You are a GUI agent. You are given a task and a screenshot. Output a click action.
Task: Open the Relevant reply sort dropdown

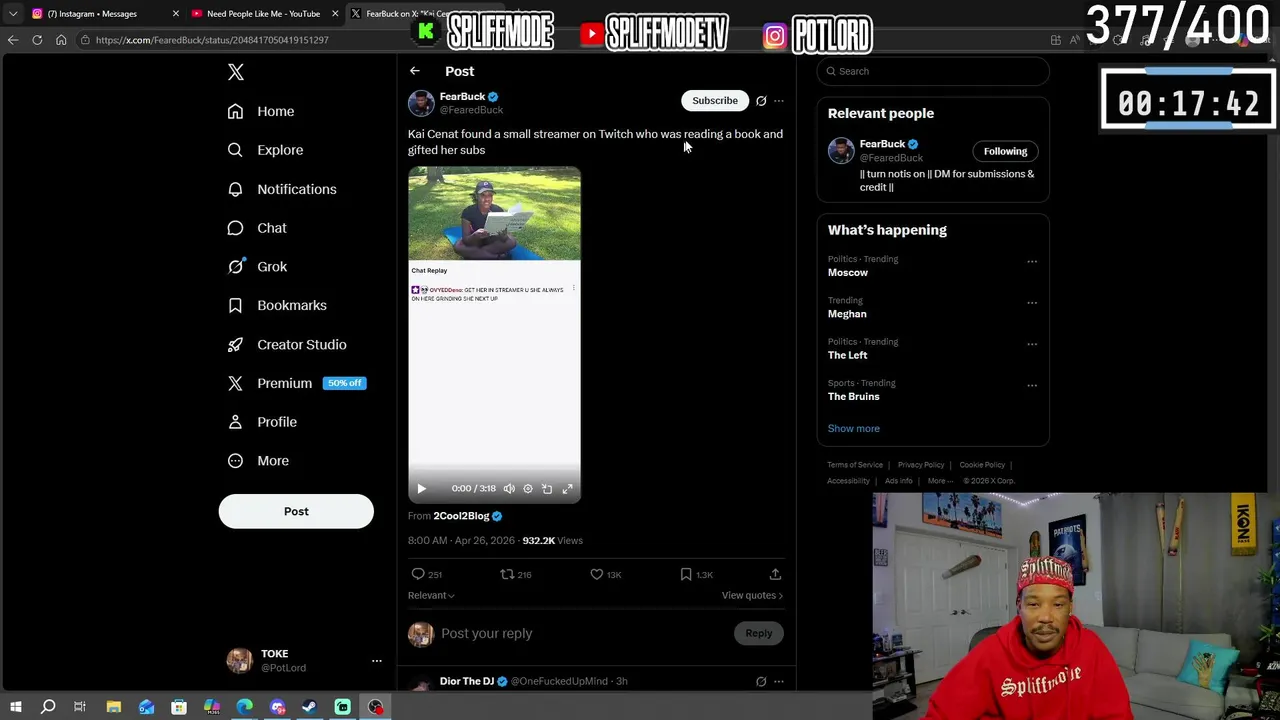431,595
